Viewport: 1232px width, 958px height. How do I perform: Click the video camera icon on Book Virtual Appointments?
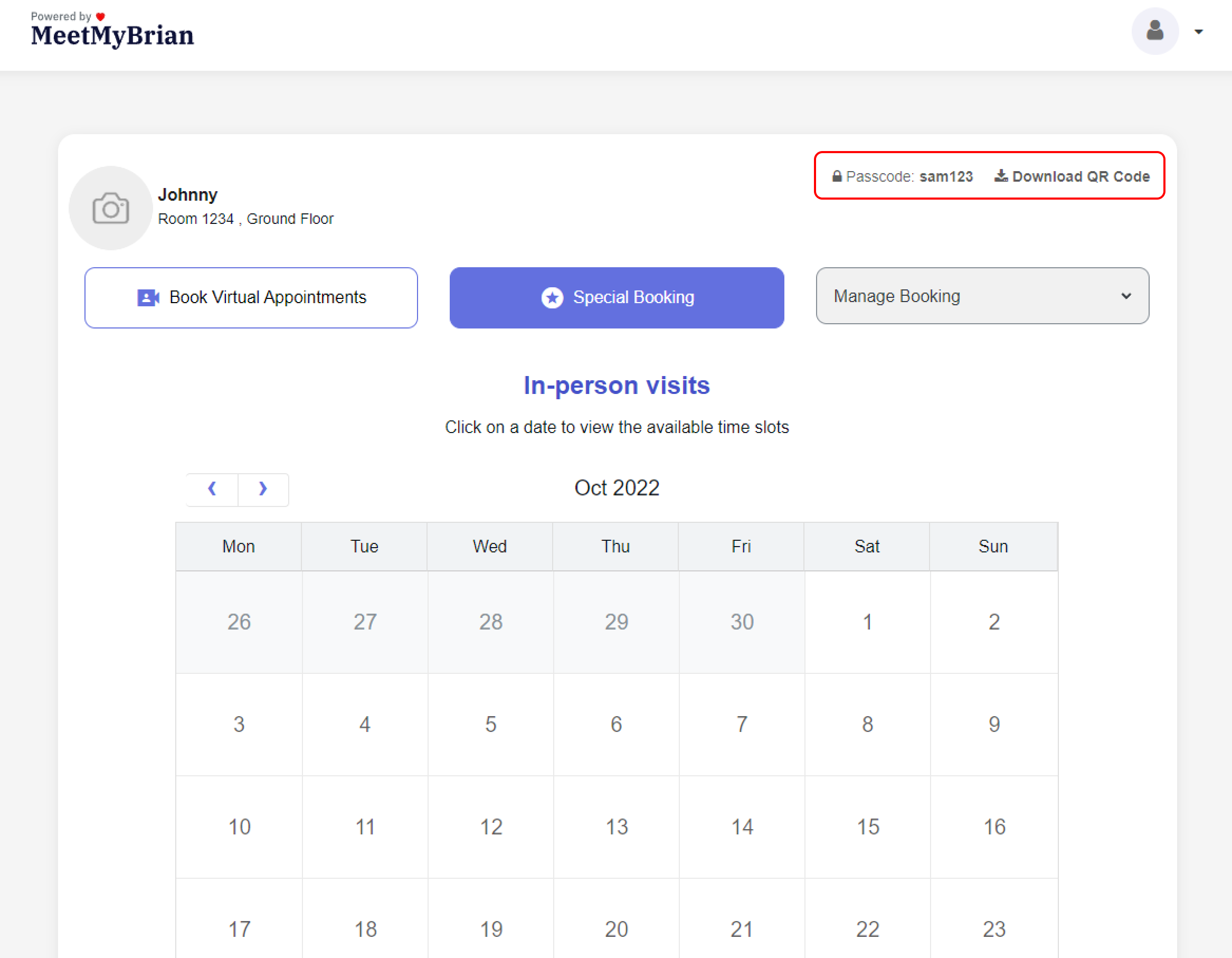148,297
